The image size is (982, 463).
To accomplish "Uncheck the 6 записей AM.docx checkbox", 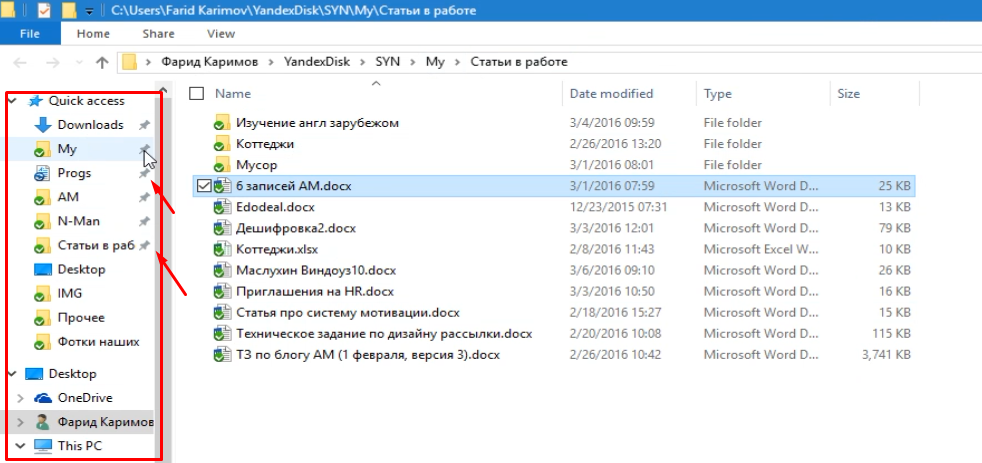I will coord(204,186).
